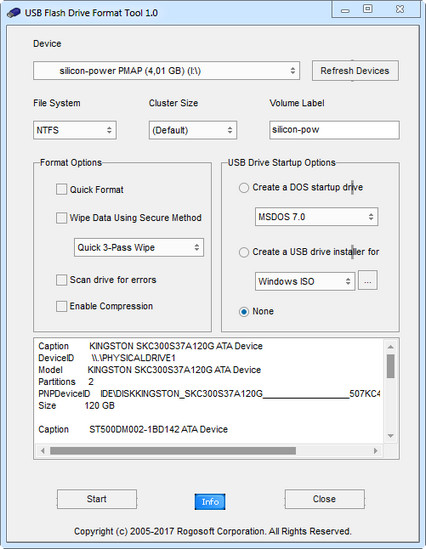Select the None startup option

coord(244,312)
